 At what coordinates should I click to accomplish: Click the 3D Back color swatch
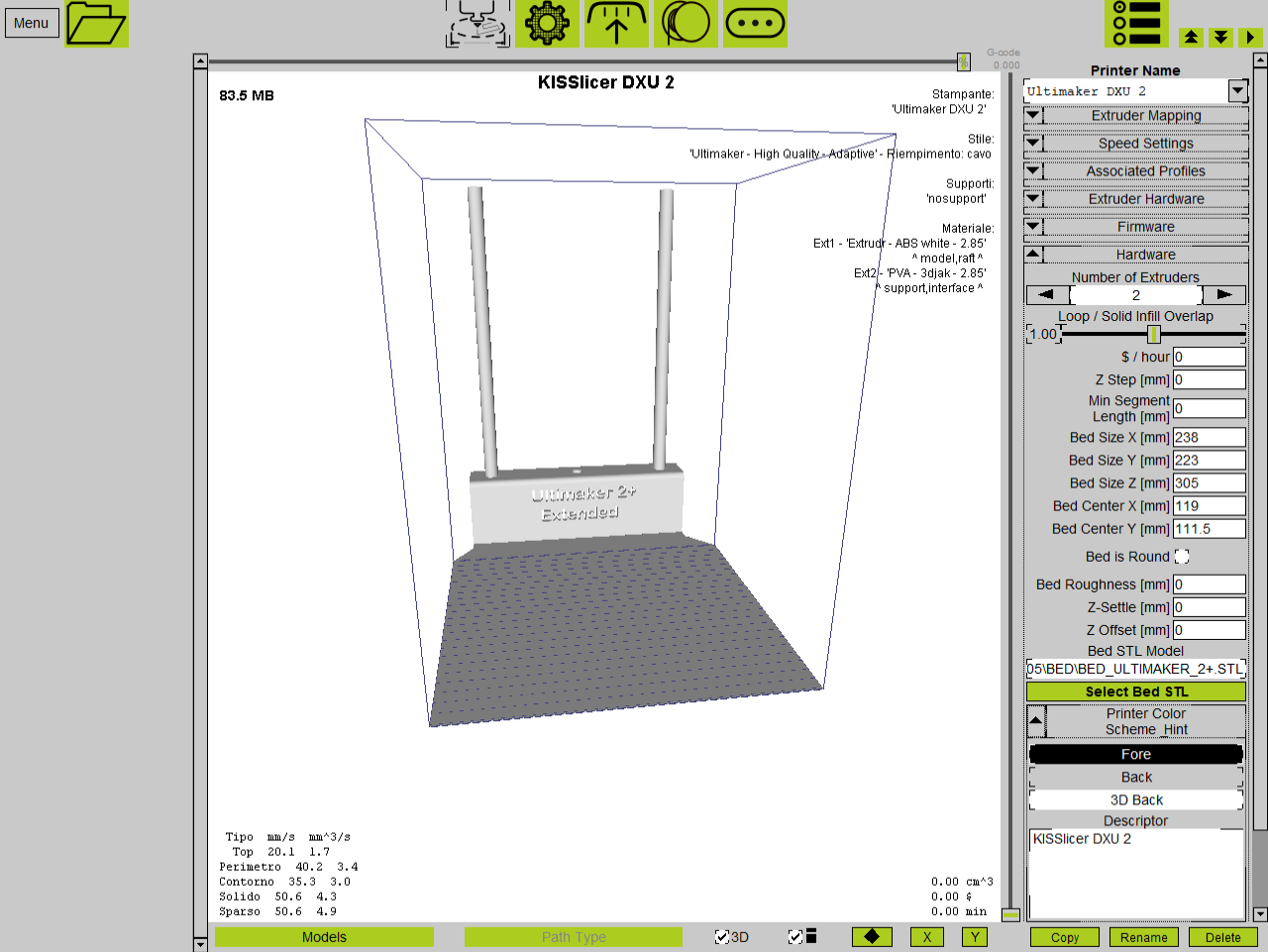pos(1136,799)
